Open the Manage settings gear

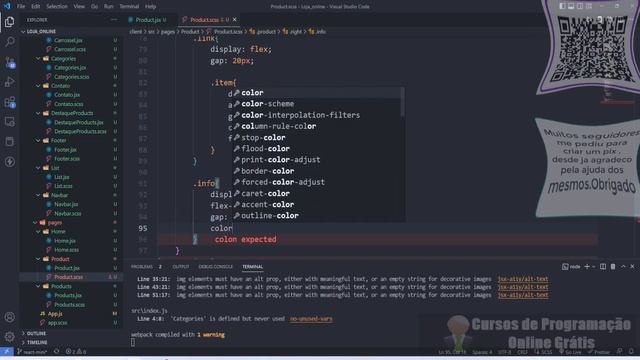[x=10, y=337]
